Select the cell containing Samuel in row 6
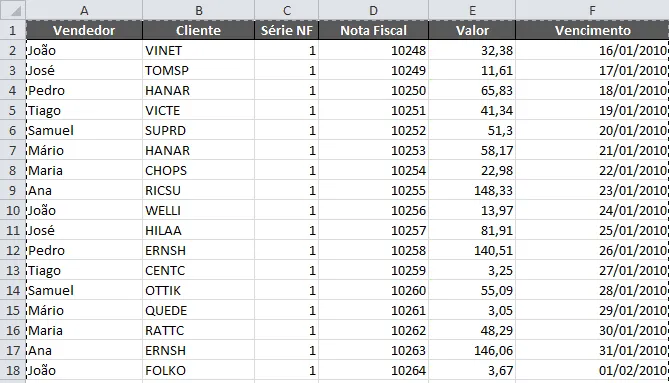 (x=84, y=130)
